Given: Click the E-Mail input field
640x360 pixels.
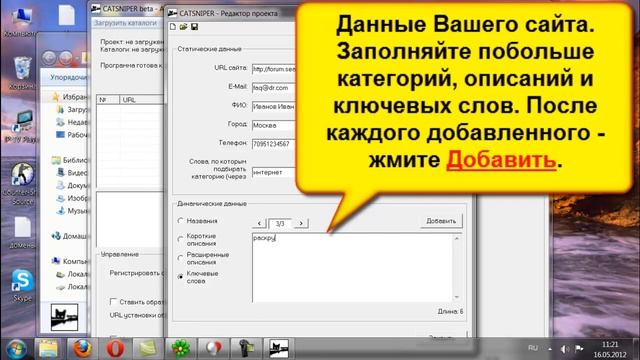Looking at the screenshot, I should [273, 88].
